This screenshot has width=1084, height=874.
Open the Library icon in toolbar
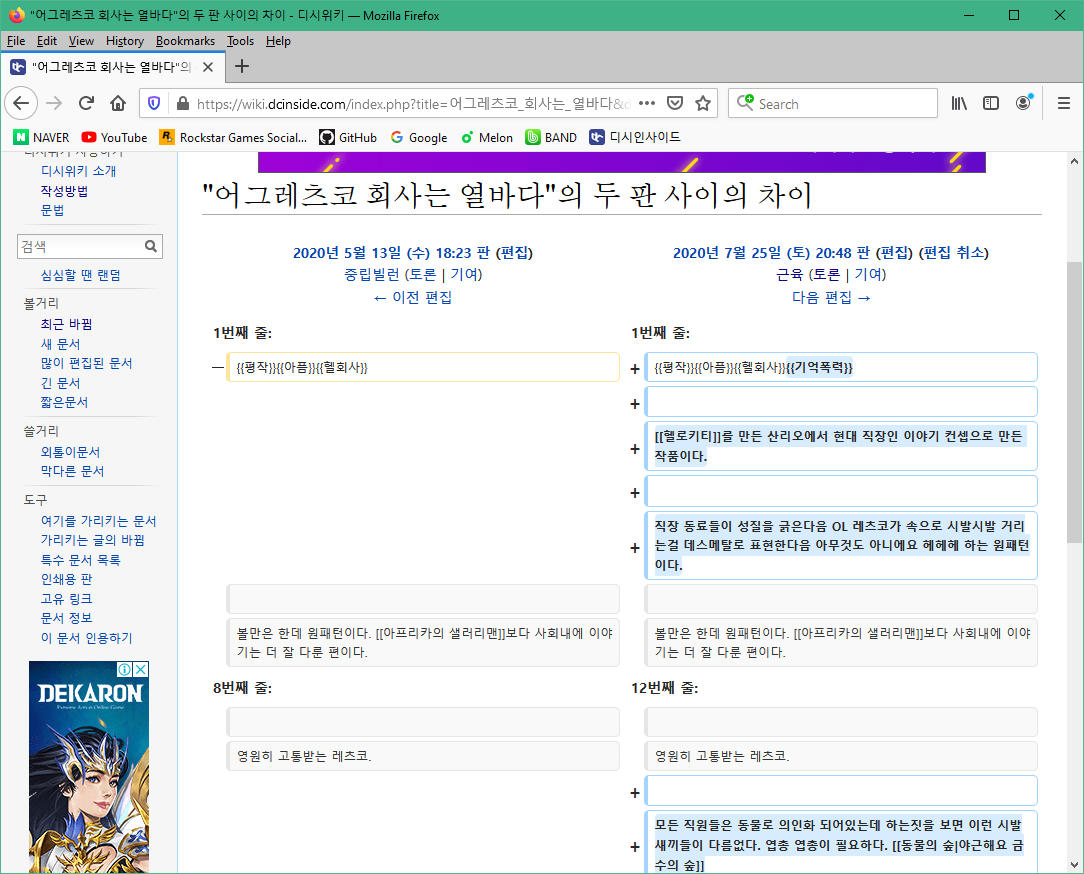coord(959,103)
